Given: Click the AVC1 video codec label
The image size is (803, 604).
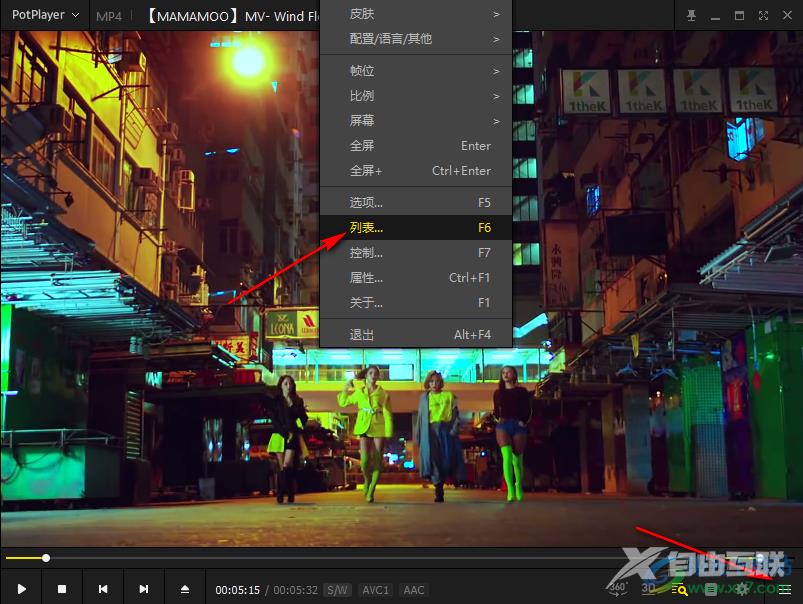Looking at the screenshot, I should coord(375,590).
